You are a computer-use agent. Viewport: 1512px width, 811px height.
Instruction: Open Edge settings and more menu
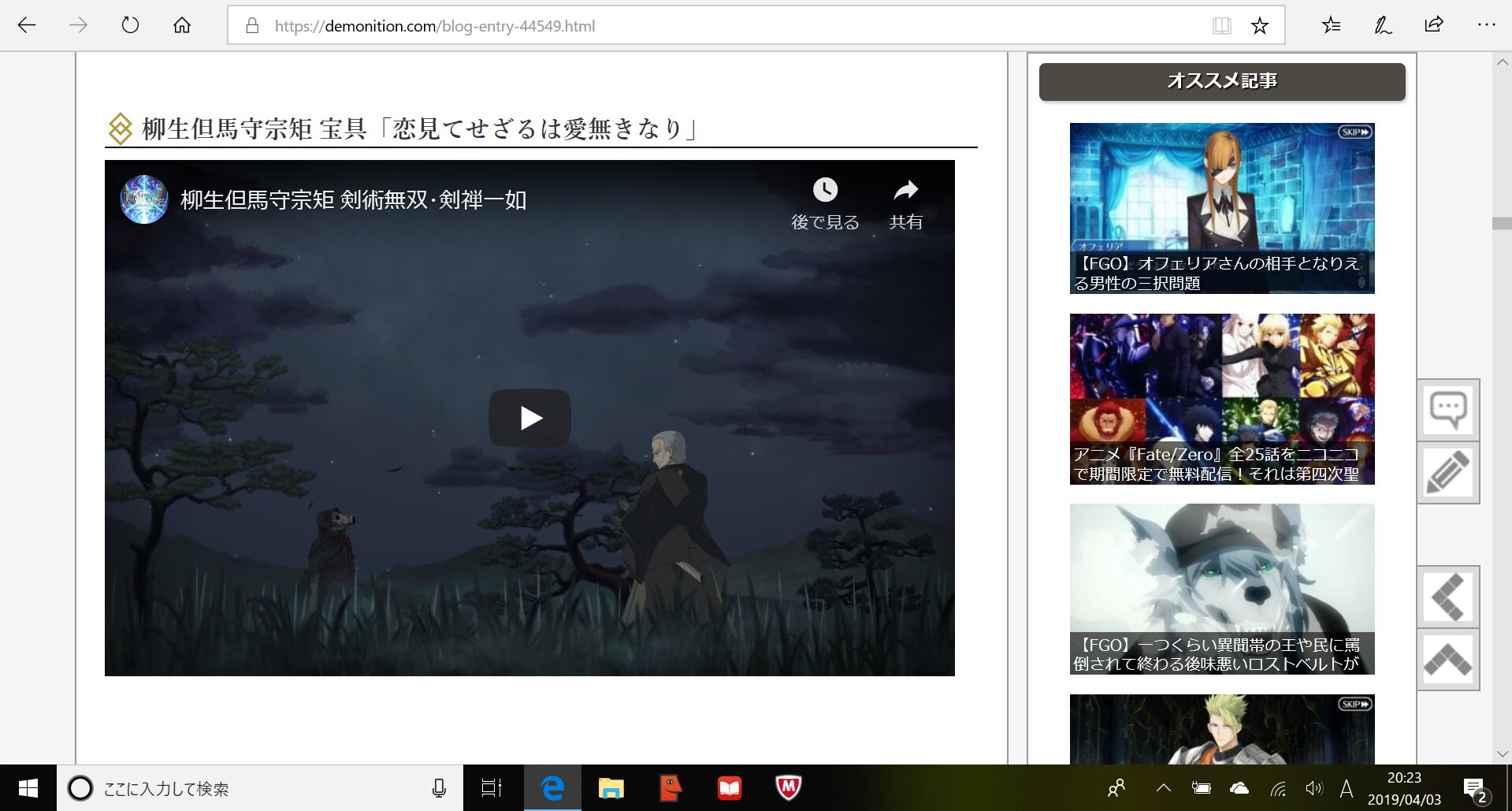point(1486,25)
